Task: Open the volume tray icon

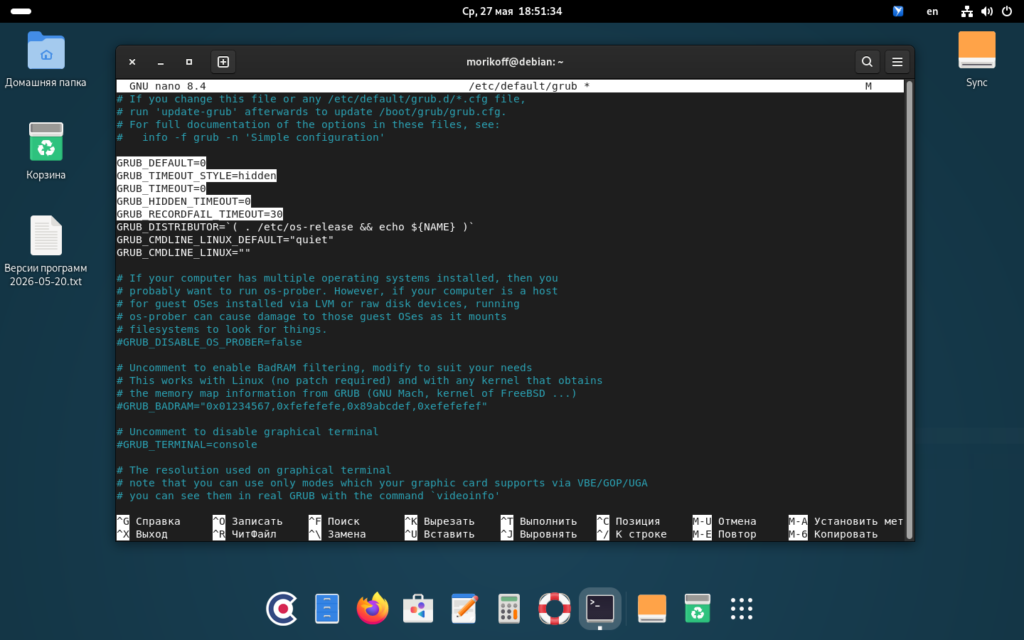Action: tap(987, 11)
